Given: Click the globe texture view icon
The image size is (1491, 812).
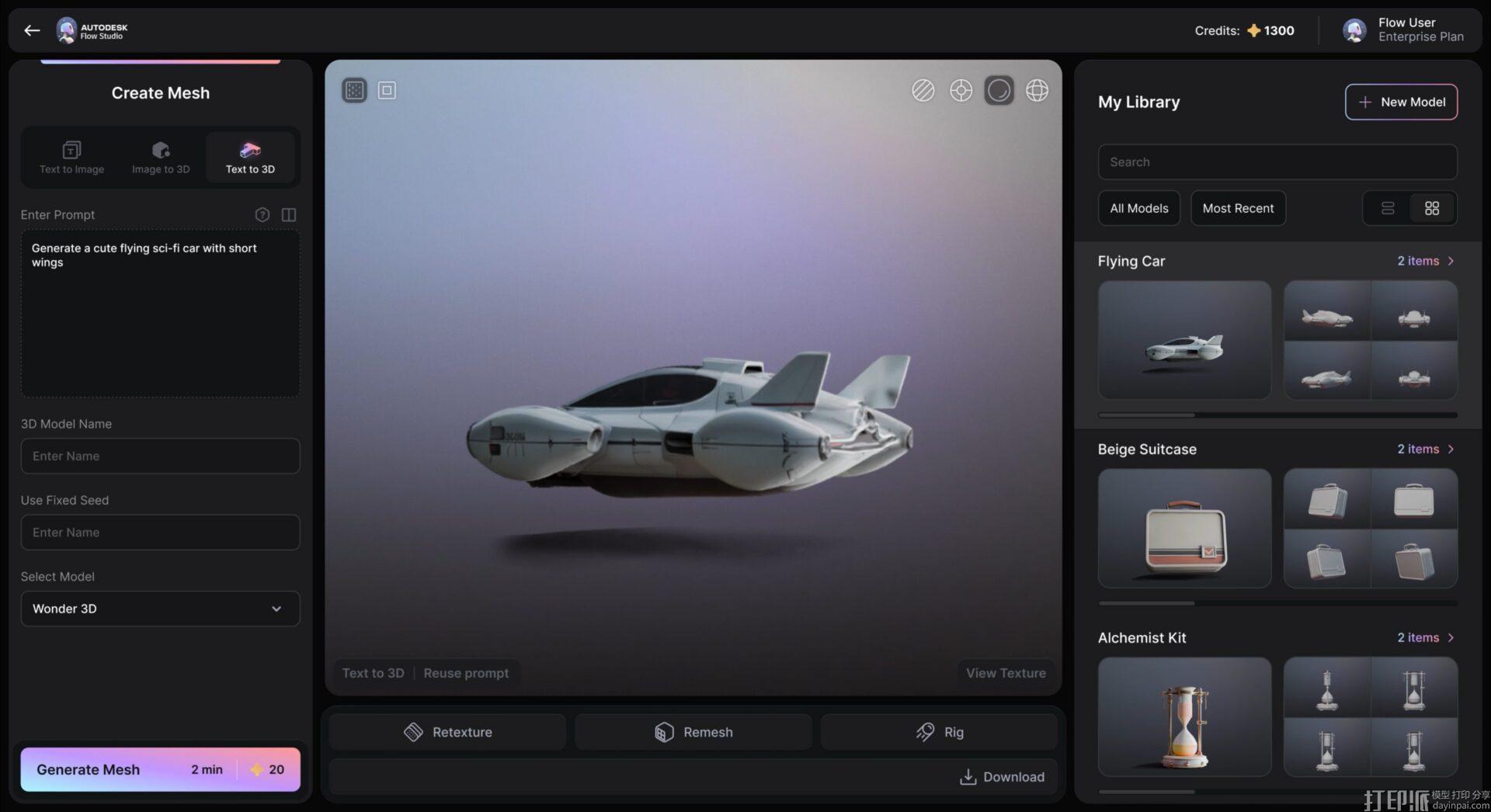Looking at the screenshot, I should coord(1037,90).
